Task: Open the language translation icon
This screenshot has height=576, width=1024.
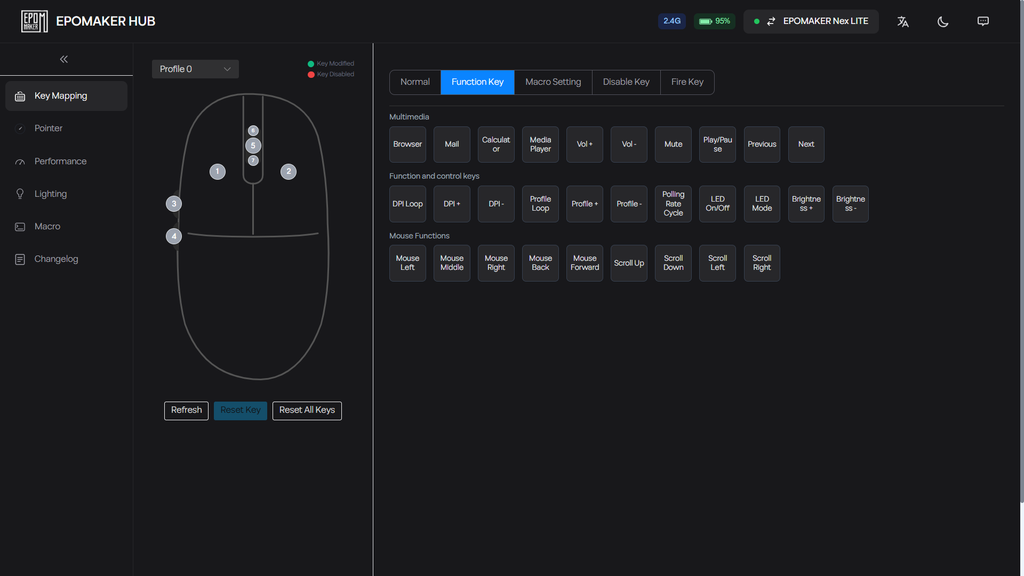Action: click(903, 22)
